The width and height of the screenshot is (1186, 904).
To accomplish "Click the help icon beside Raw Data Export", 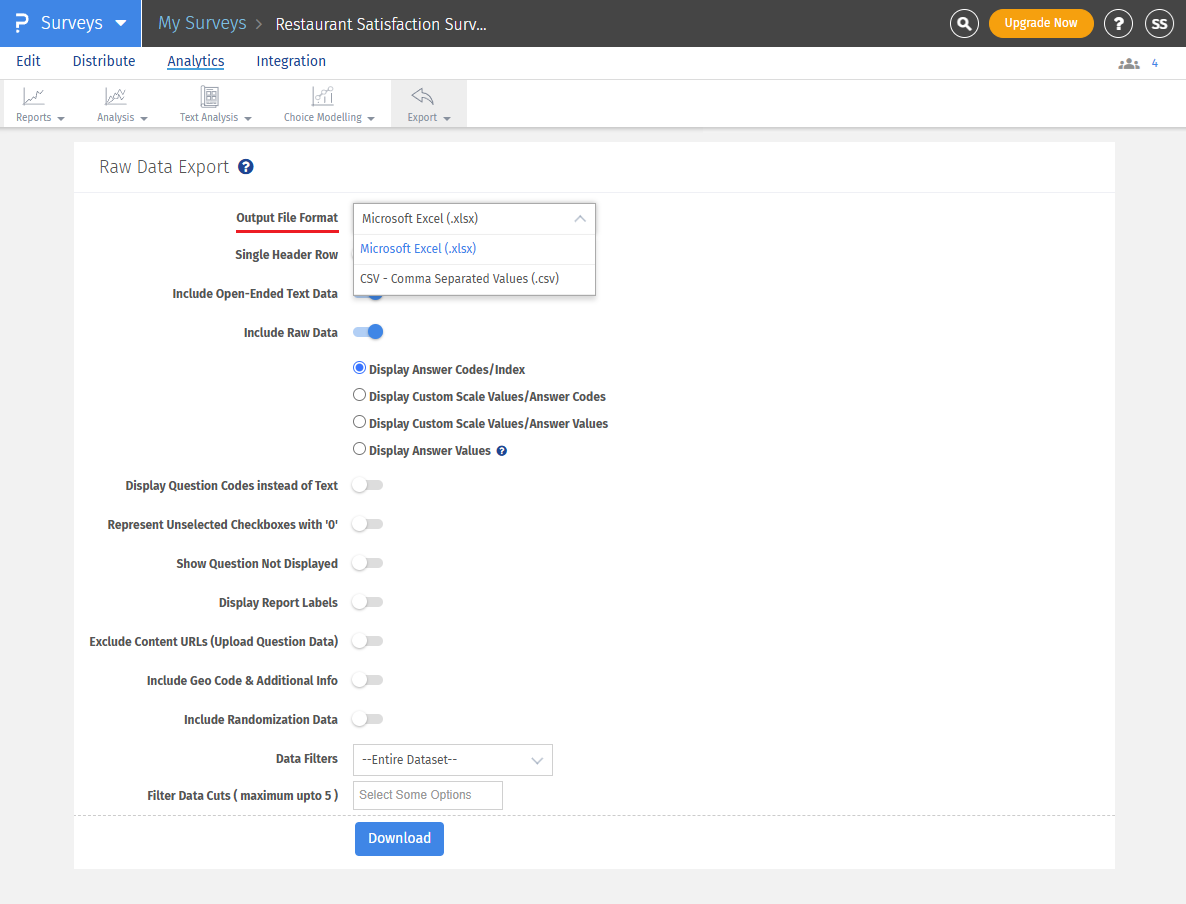I will tap(246, 167).
